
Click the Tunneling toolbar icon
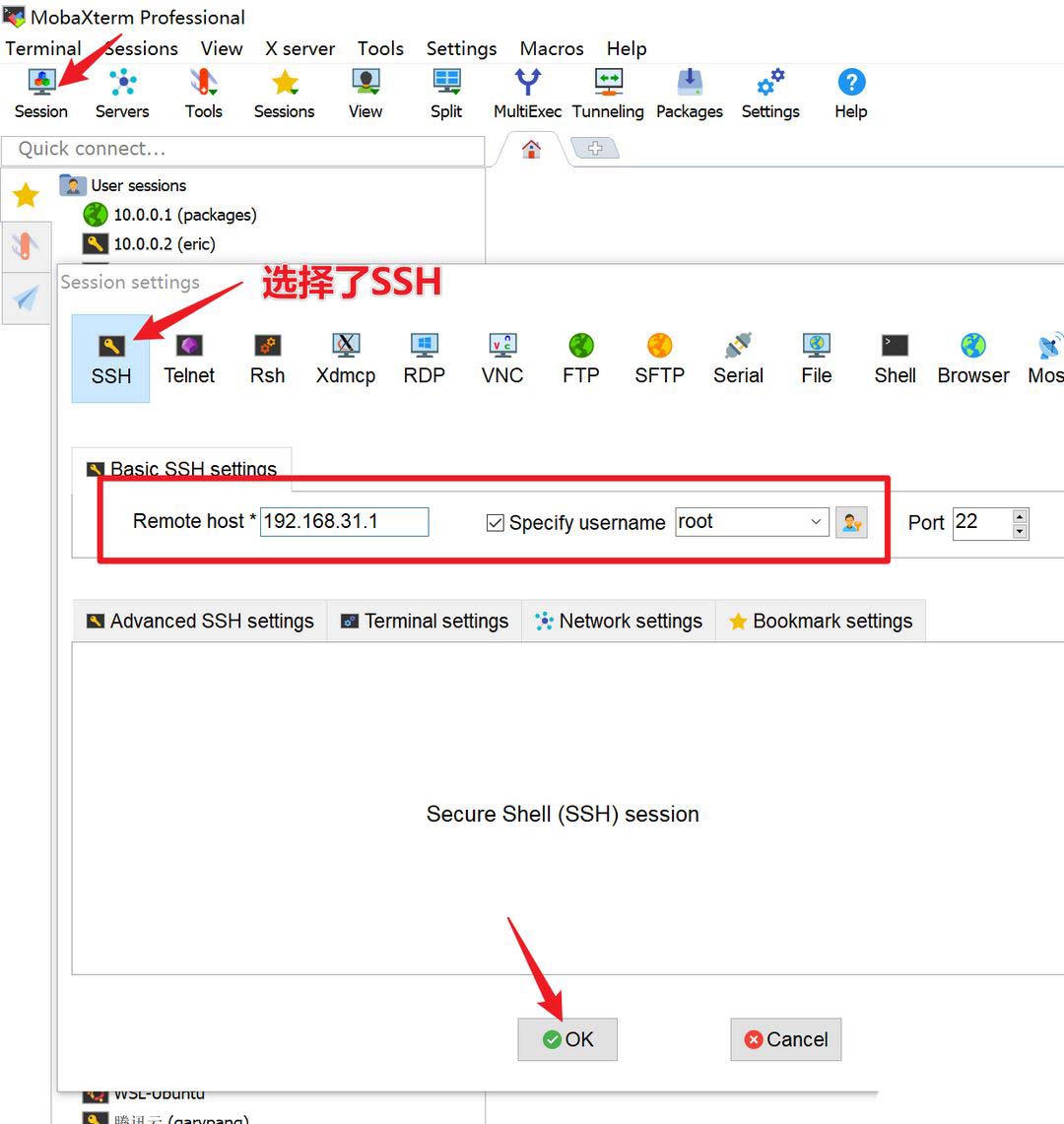[x=608, y=94]
